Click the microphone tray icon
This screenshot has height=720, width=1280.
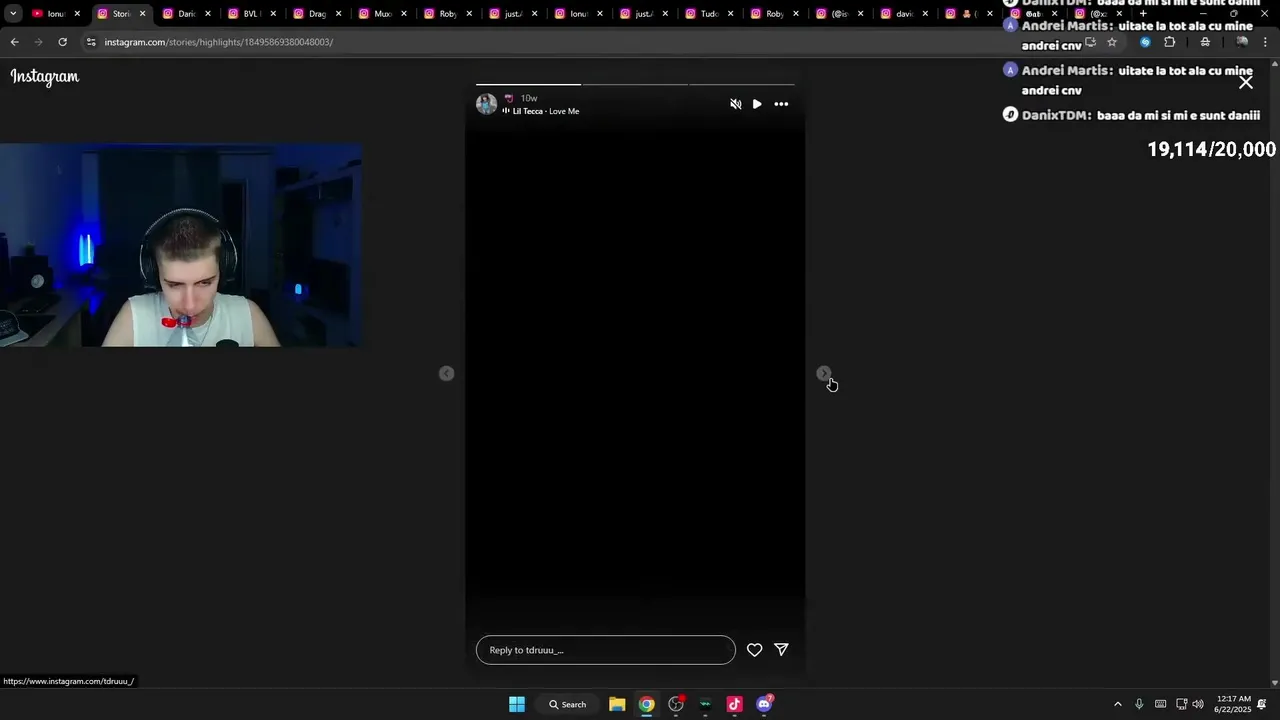click(1139, 704)
